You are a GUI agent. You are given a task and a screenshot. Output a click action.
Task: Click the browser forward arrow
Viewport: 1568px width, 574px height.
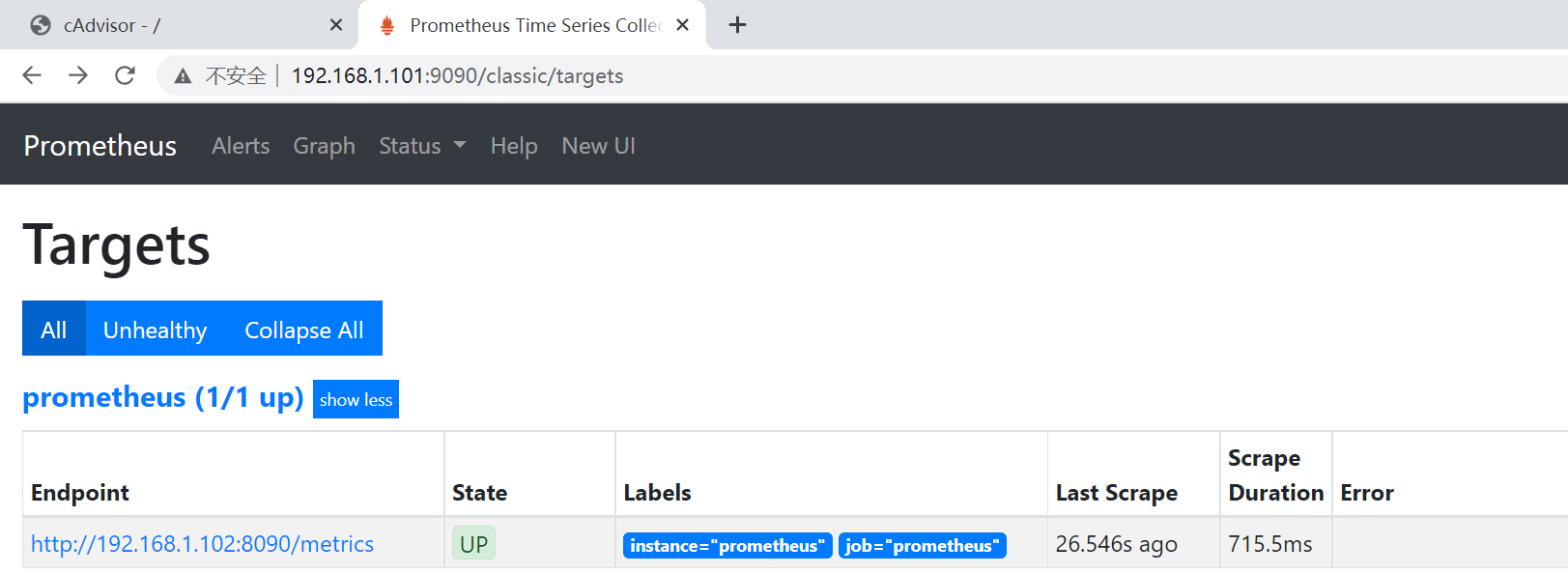tap(78, 75)
